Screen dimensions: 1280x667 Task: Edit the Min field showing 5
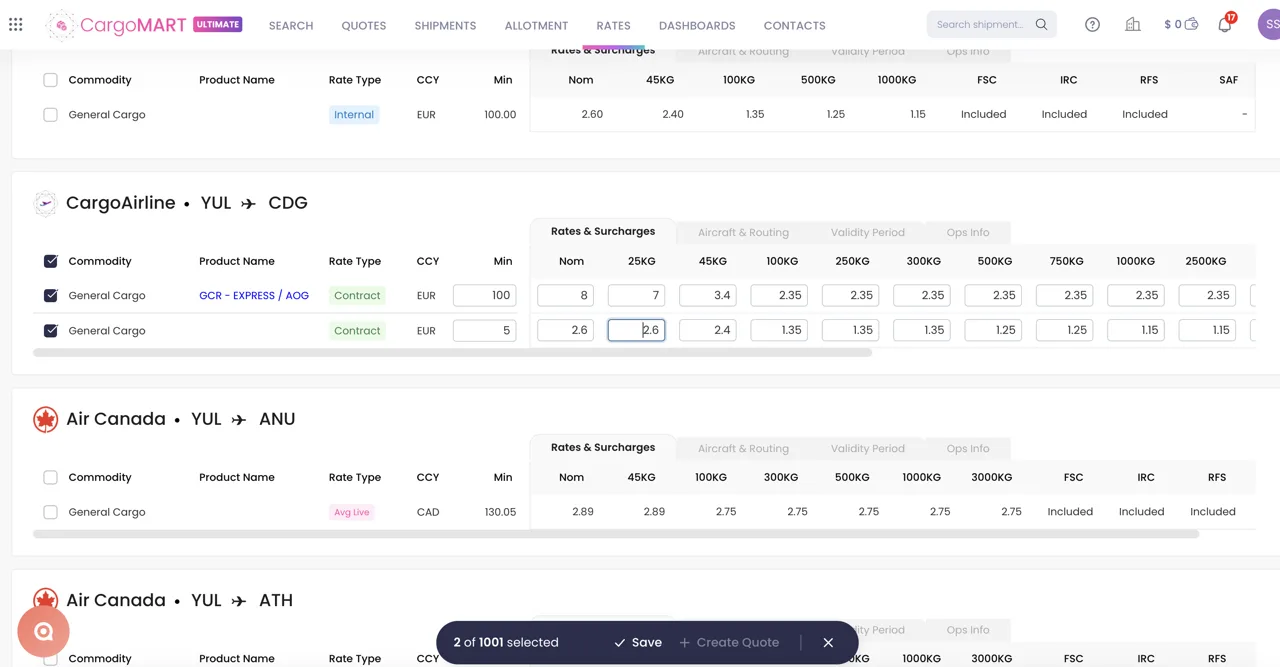coord(484,330)
